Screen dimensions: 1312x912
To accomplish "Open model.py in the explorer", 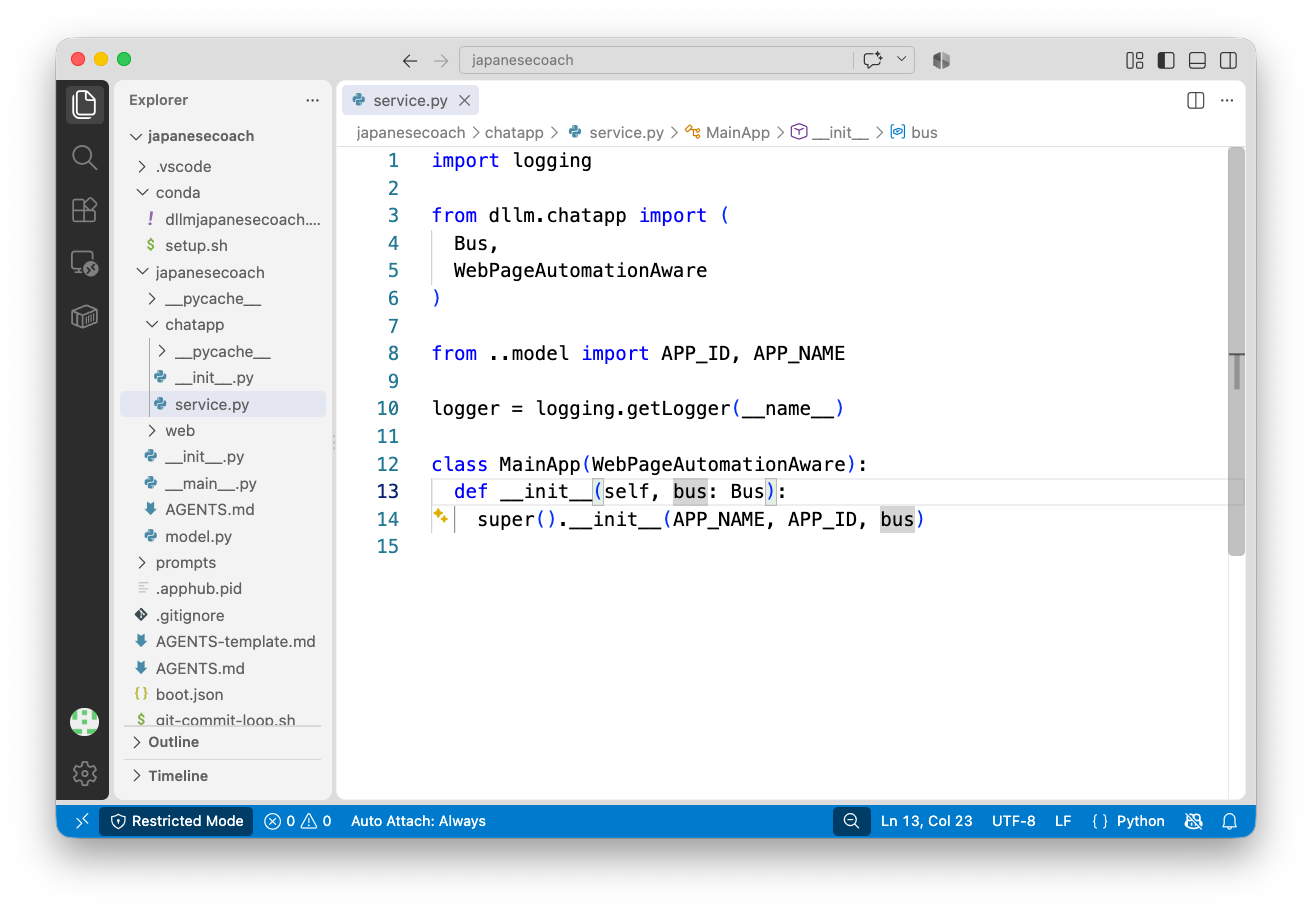I will 198,536.
